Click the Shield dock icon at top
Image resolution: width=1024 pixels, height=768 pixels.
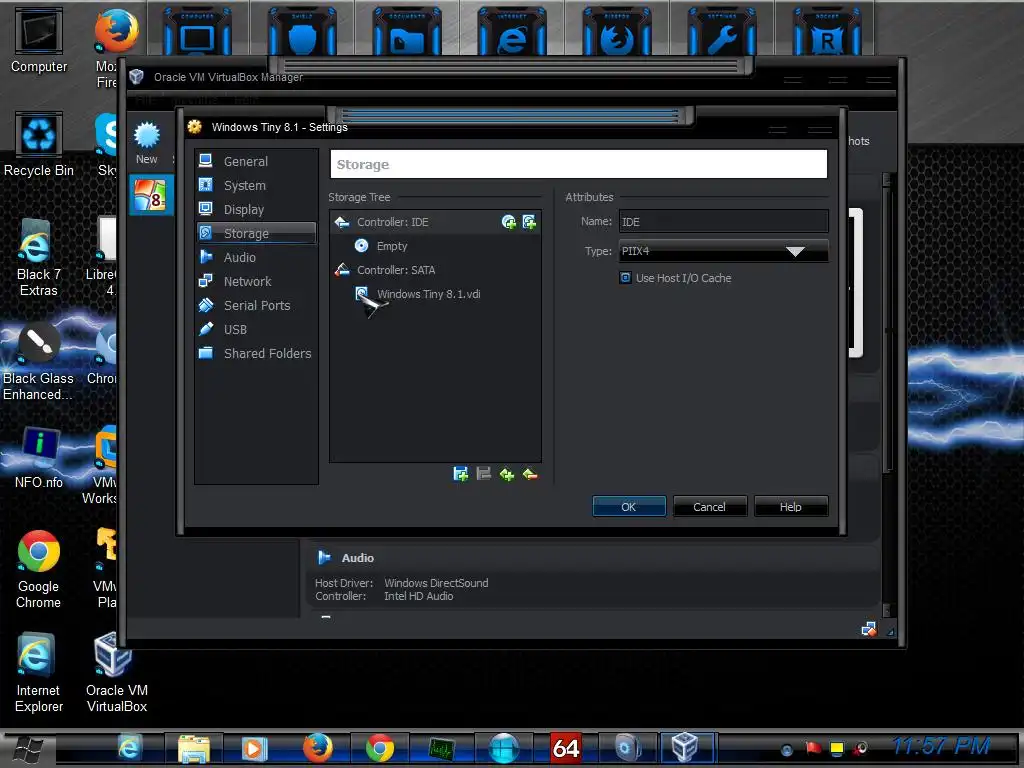(x=302, y=33)
